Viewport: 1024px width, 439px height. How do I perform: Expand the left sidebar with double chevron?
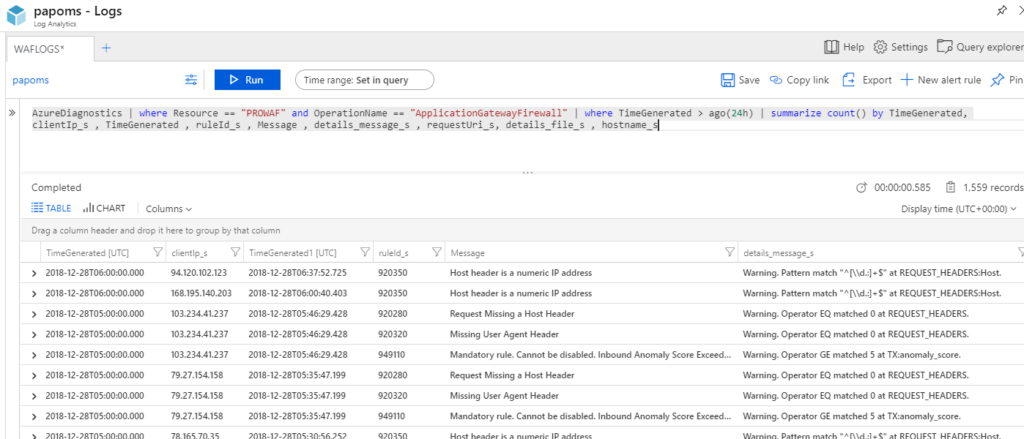click(x=12, y=113)
